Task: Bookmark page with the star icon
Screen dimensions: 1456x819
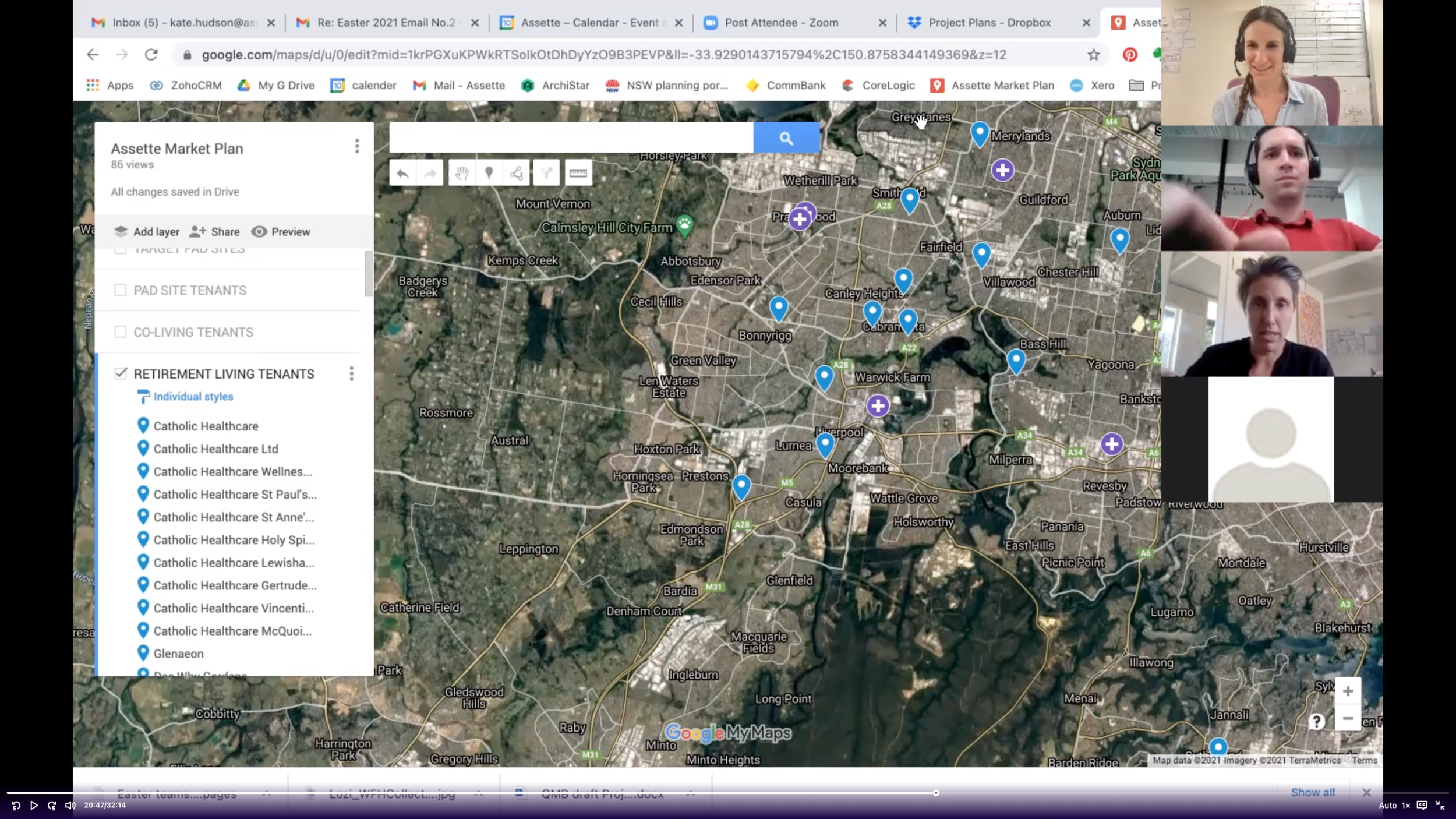Action: 1093,55
